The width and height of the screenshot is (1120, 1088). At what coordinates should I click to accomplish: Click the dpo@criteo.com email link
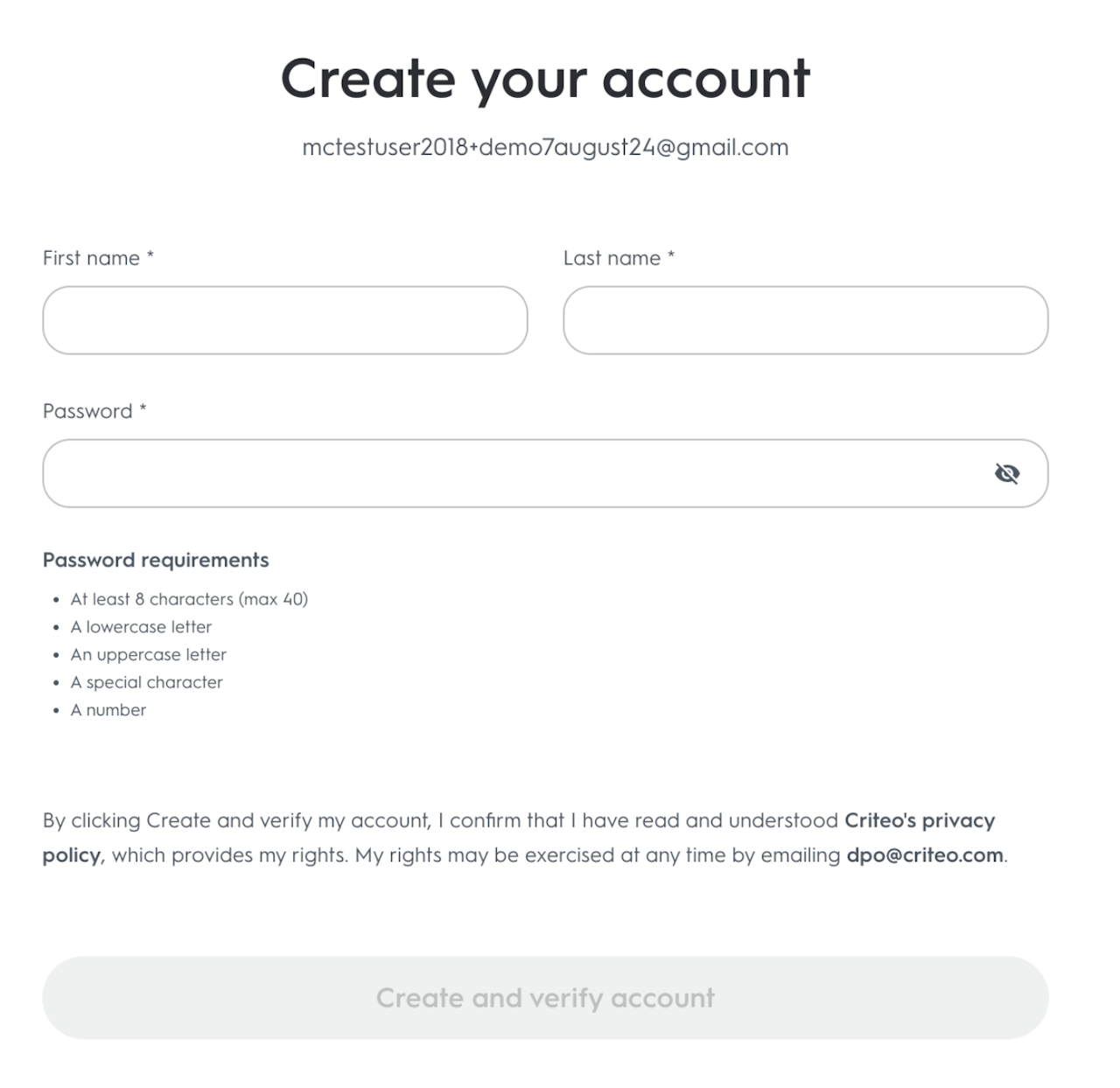tap(925, 855)
